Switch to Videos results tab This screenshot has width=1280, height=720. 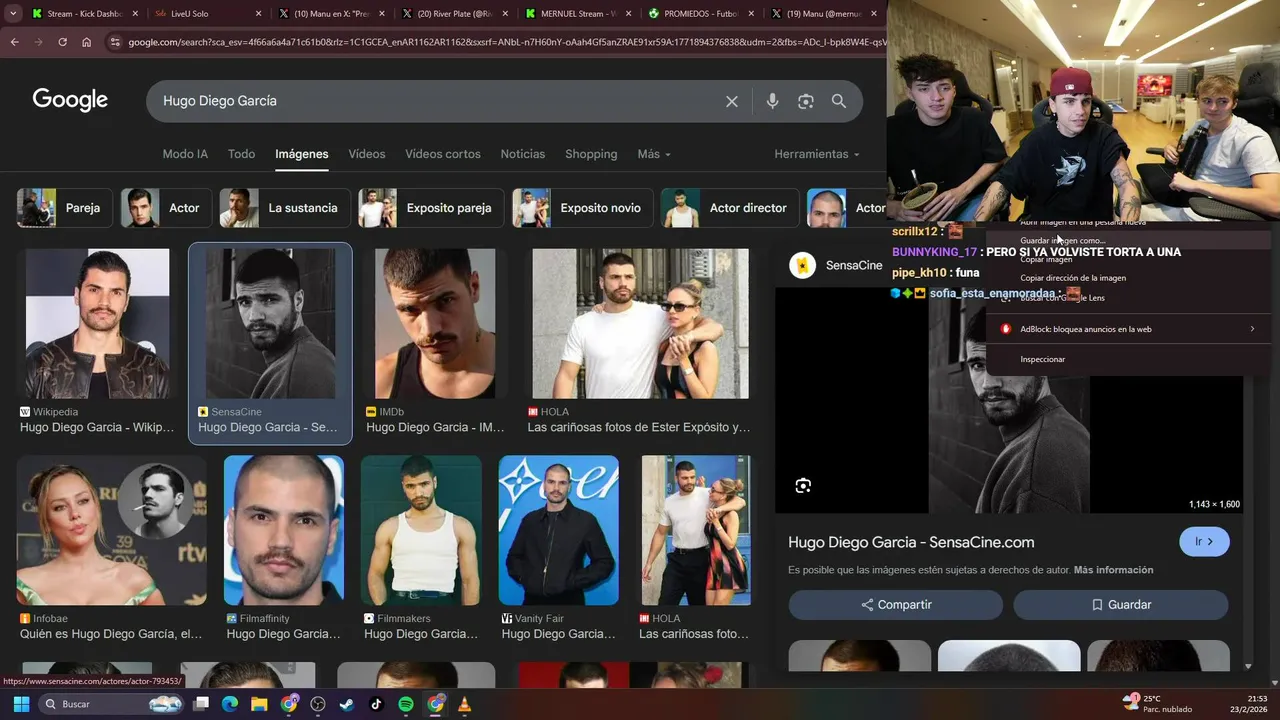click(x=367, y=154)
